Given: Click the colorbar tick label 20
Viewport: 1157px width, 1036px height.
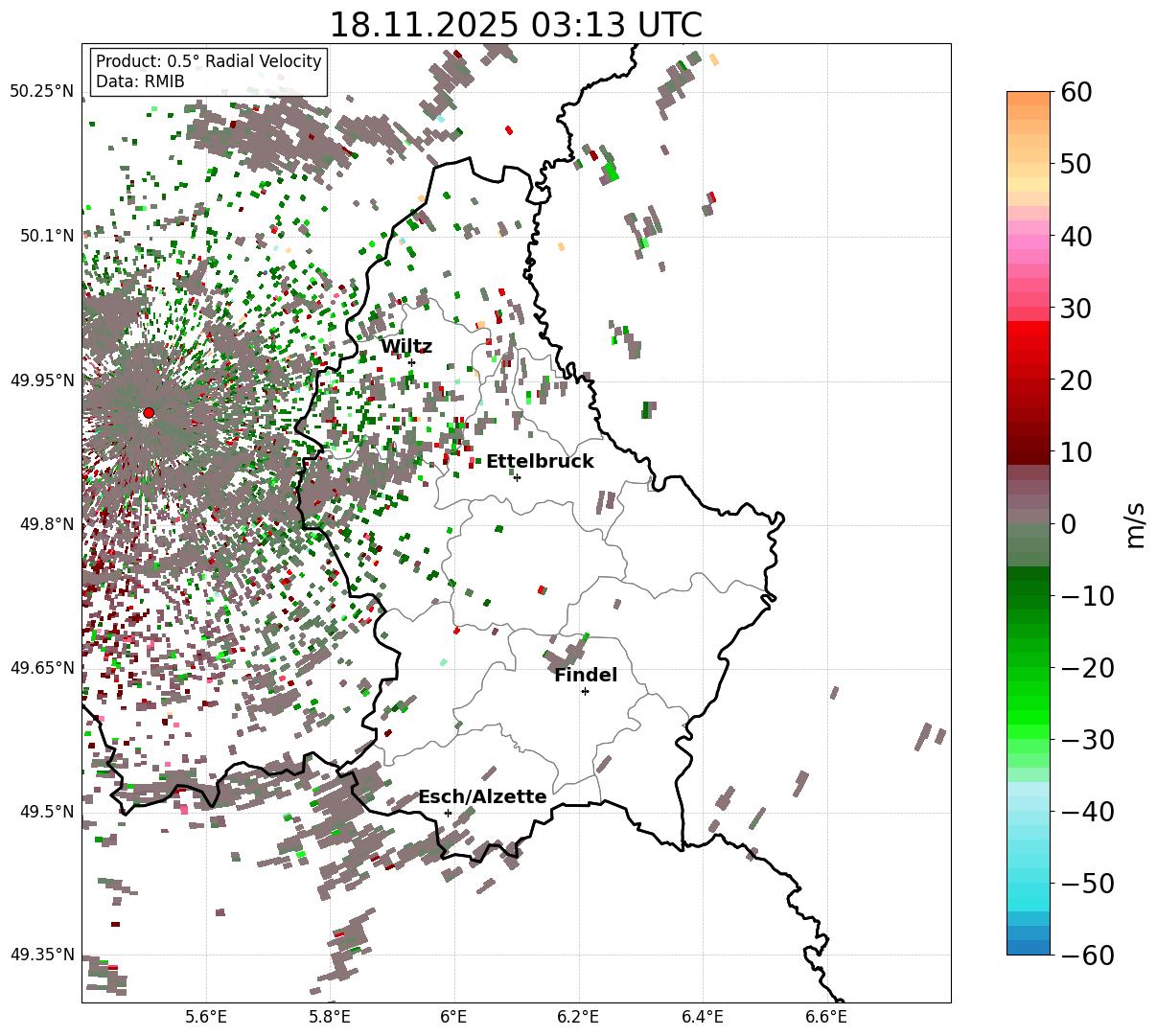Looking at the screenshot, I should click(x=1077, y=380).
